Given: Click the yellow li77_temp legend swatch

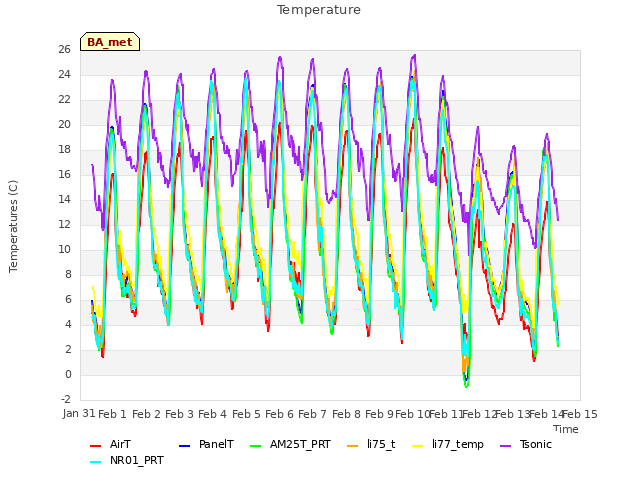Looking at the screenshot, I should point(418,446).
